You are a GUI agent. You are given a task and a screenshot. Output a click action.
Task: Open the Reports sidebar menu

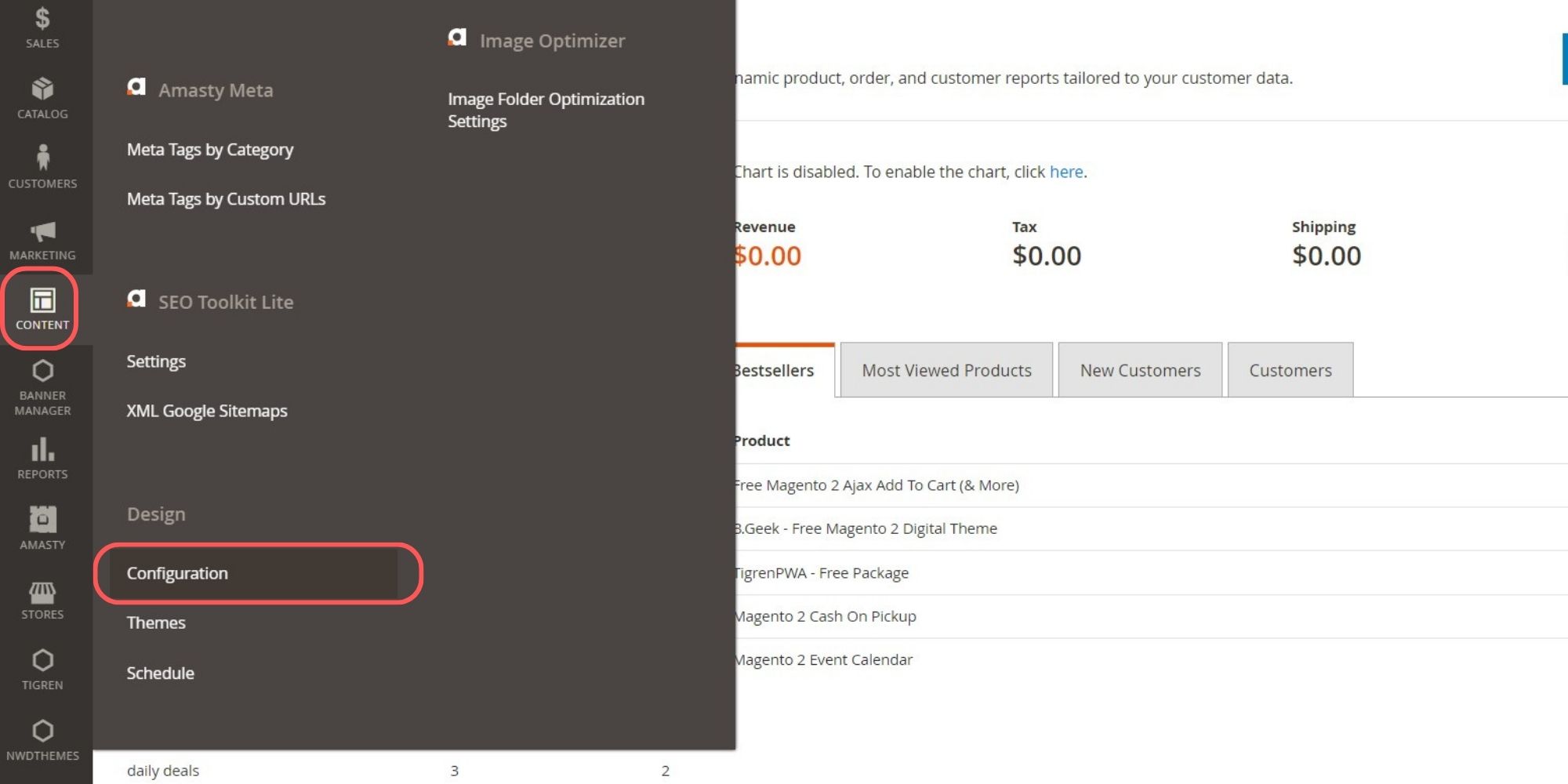[42, 459]
